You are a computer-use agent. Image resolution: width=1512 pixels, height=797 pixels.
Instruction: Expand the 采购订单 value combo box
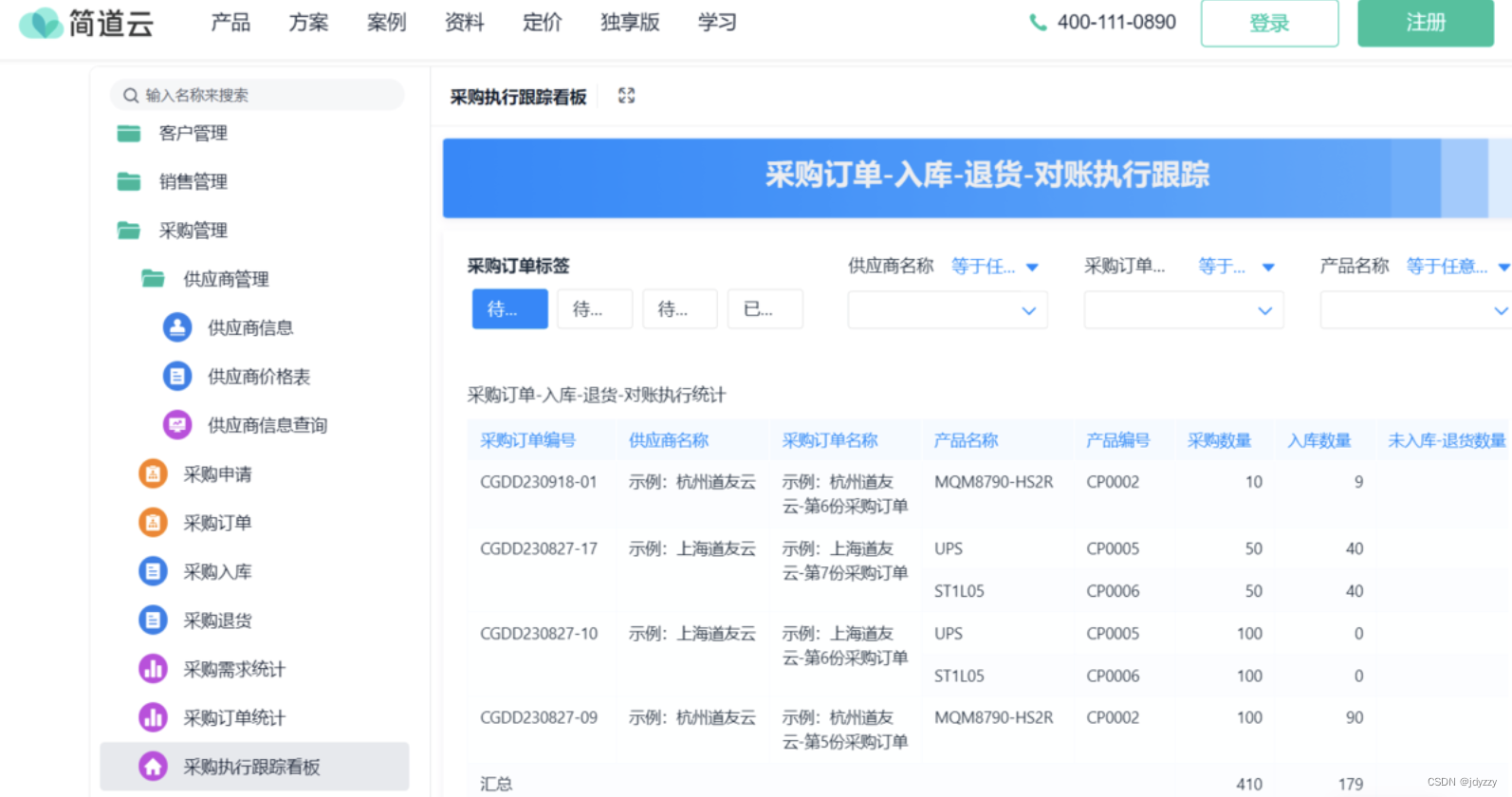pos(1183,310)
